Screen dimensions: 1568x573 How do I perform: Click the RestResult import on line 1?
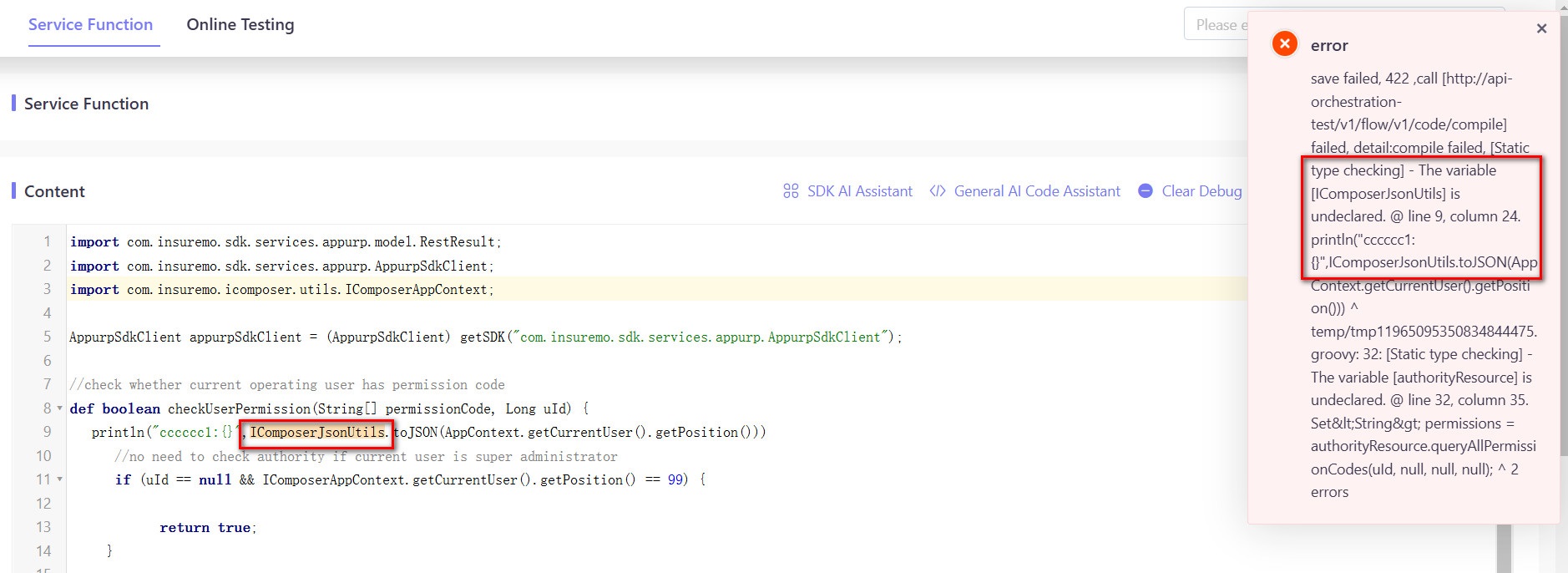point(285,242)
